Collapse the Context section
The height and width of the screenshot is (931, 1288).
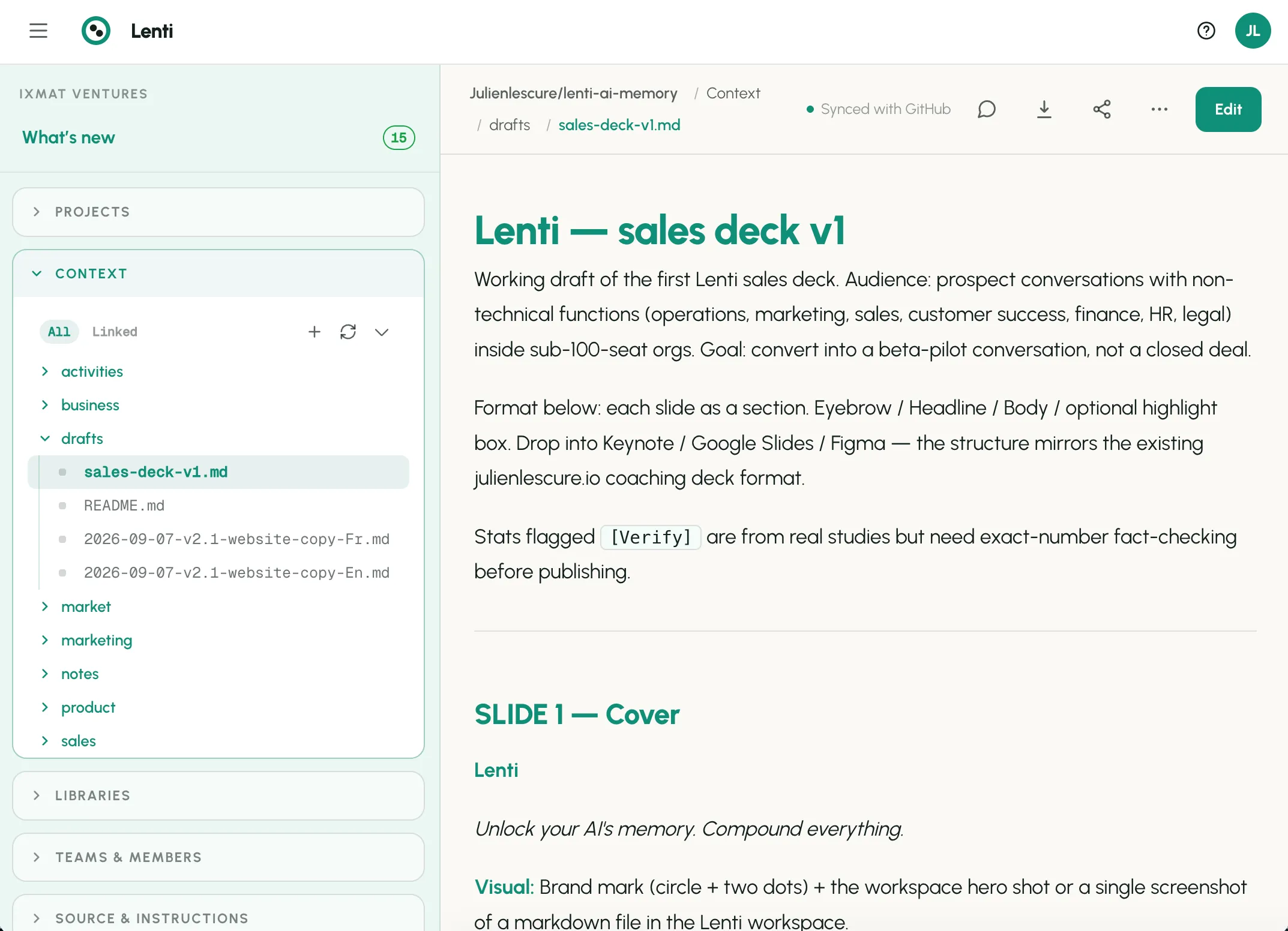pyautogui.click(x=218, y=274)
